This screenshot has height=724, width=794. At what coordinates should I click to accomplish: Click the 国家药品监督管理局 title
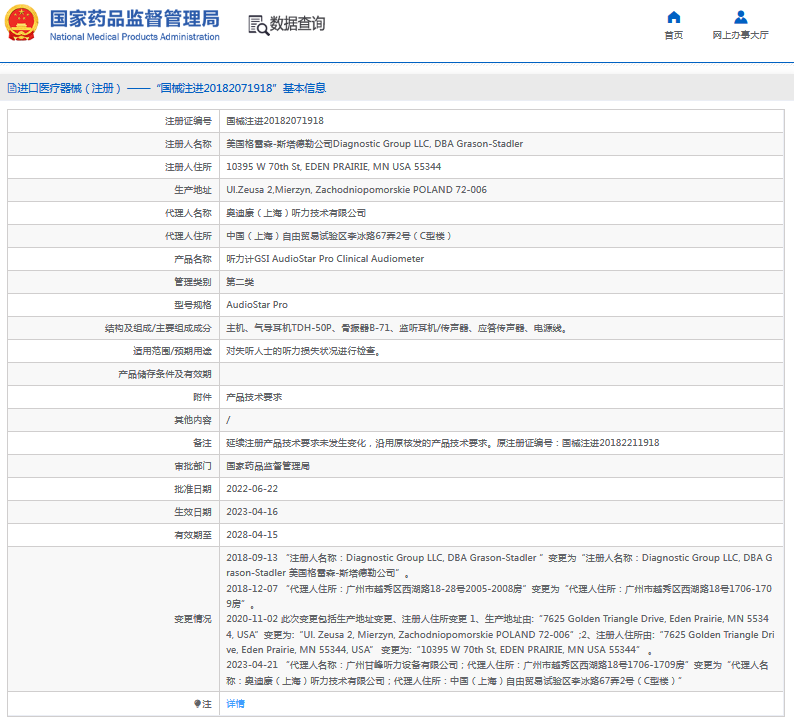pos(135,18)
